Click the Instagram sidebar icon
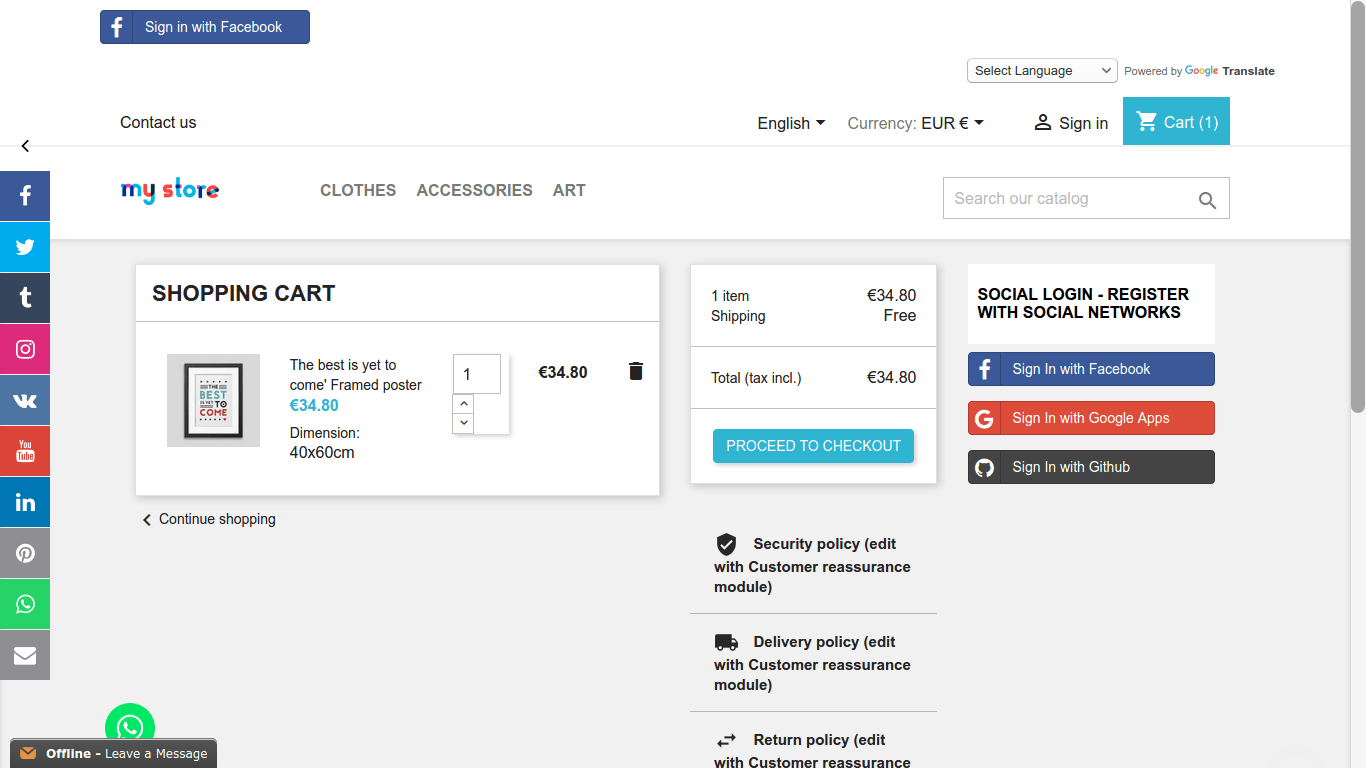This screenshot has height=768, width=1366. pos(25,349)
